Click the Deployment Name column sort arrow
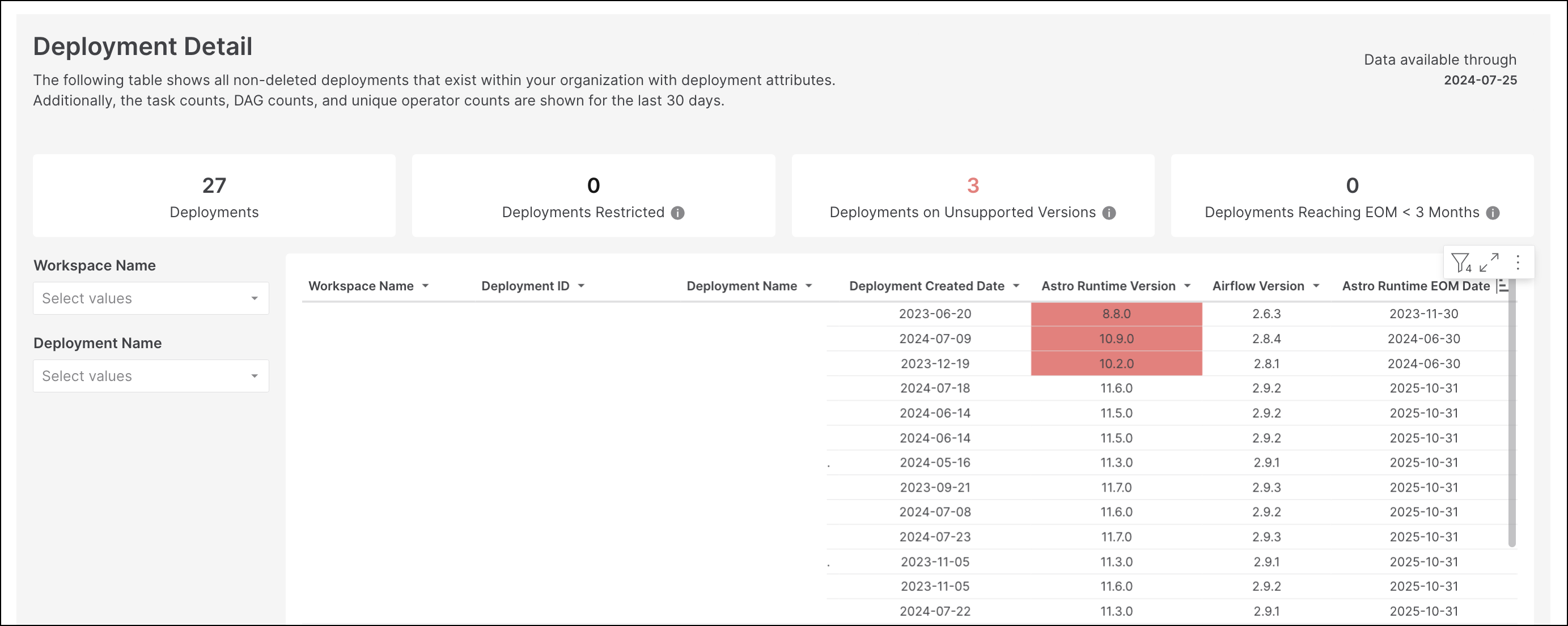This screenshot has height=626, width=1568. tap(810, 286)
